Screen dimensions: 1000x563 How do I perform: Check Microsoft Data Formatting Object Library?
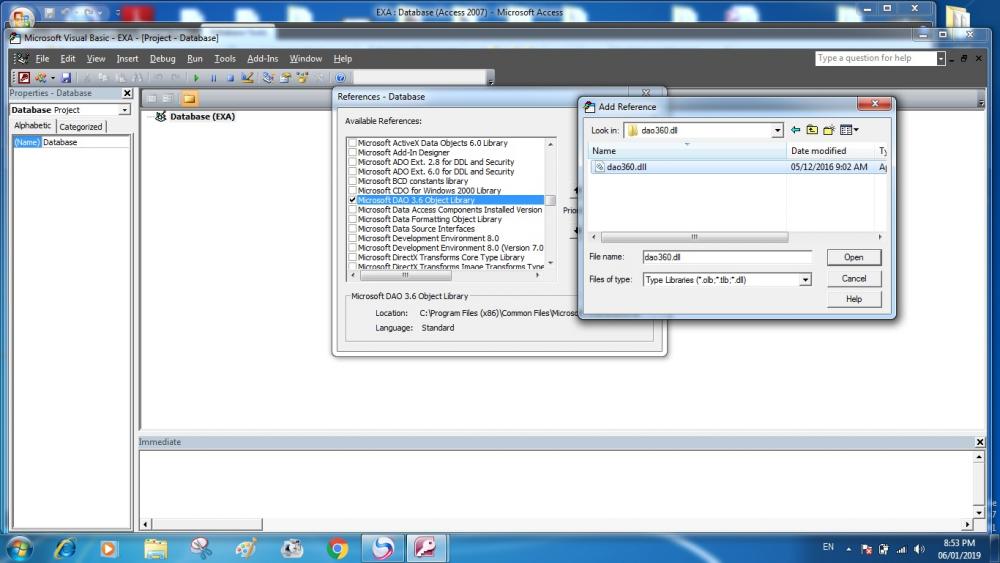point(352,219)
